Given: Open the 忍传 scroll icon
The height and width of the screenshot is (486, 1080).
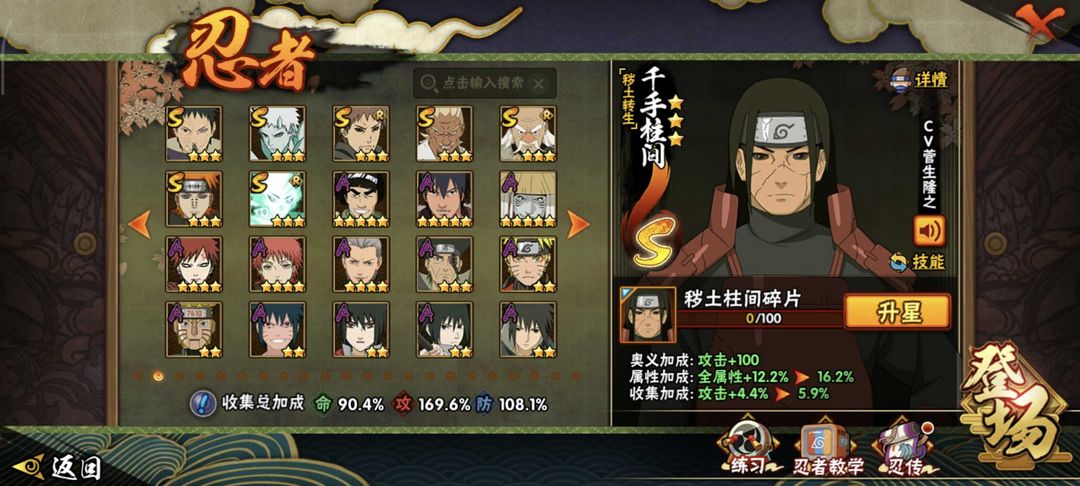Looking at the screenshot, I should (903, 448).
